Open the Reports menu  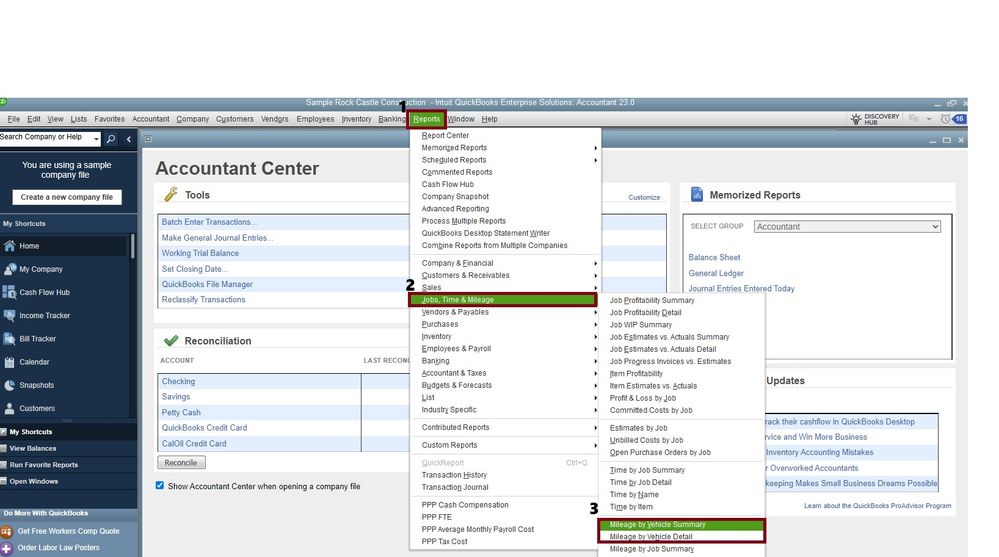(426, 119)
